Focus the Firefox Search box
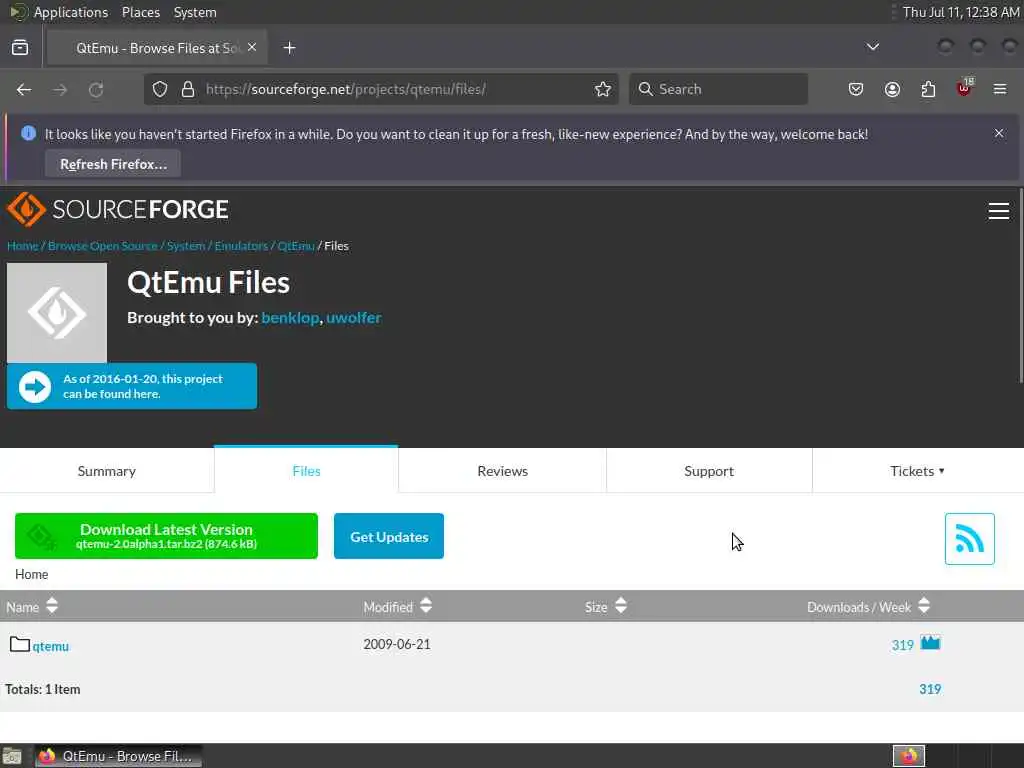Screen dimensions: 1024x768 click(718, 89)
